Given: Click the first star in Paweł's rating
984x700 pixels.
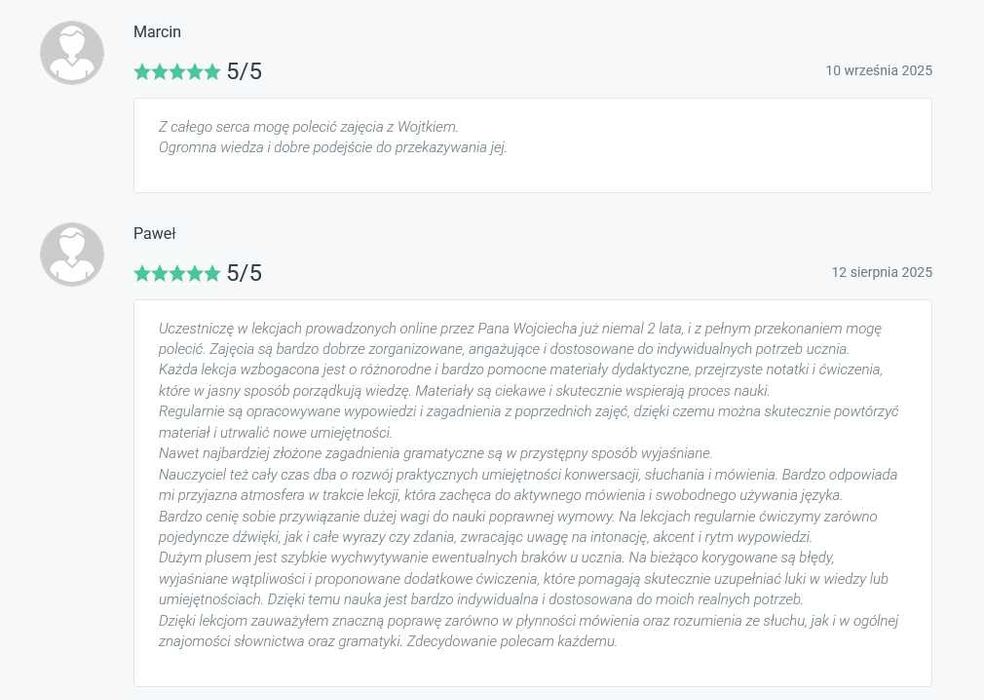Looking at the screenshot, I should tap(142, 274).
